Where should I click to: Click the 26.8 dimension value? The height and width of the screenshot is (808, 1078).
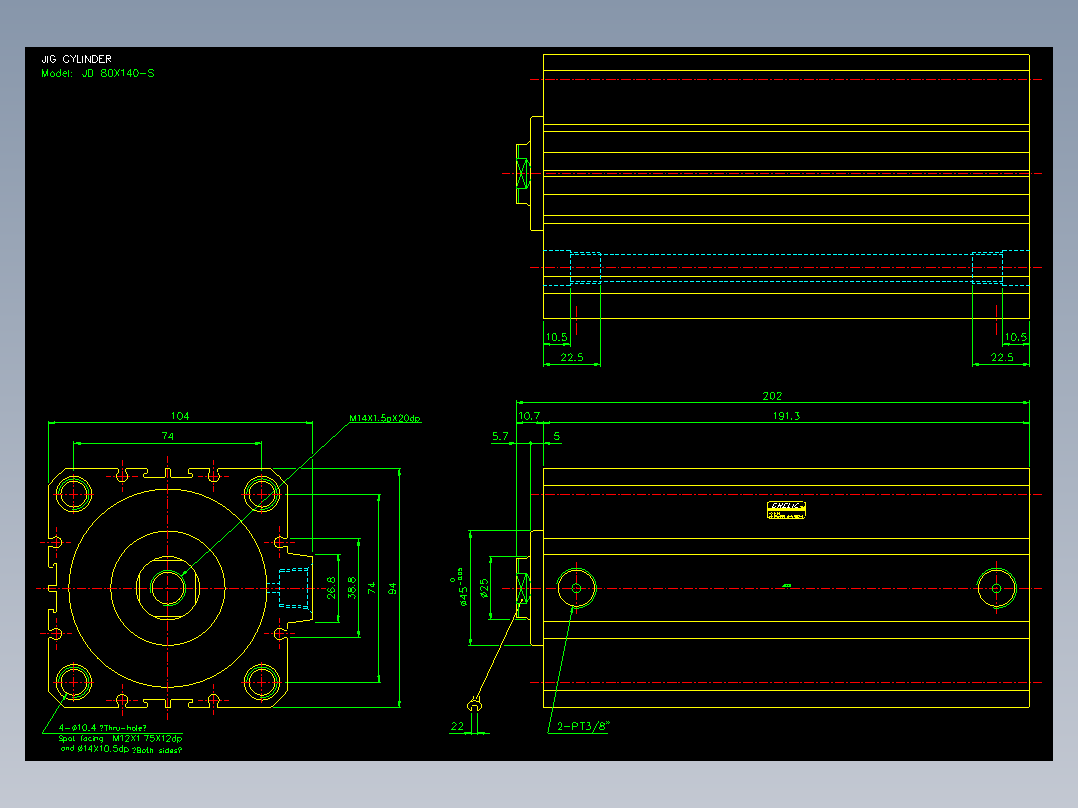[331, 588]
